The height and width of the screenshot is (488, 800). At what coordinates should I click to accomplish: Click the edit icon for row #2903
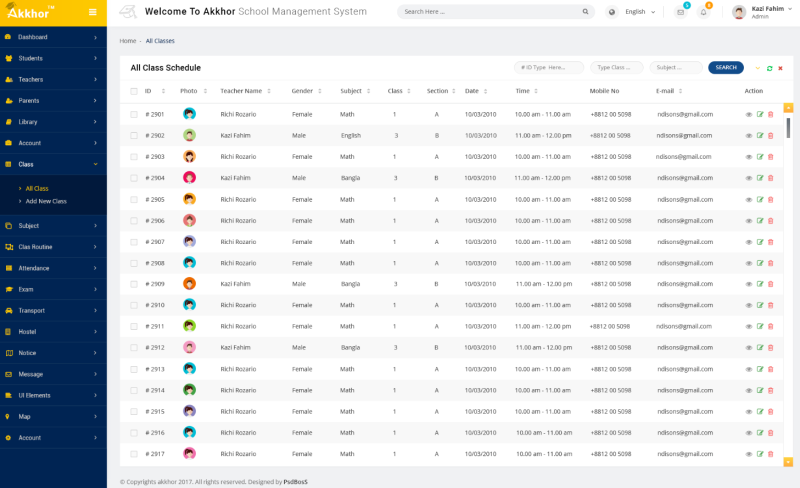(760, 157)
